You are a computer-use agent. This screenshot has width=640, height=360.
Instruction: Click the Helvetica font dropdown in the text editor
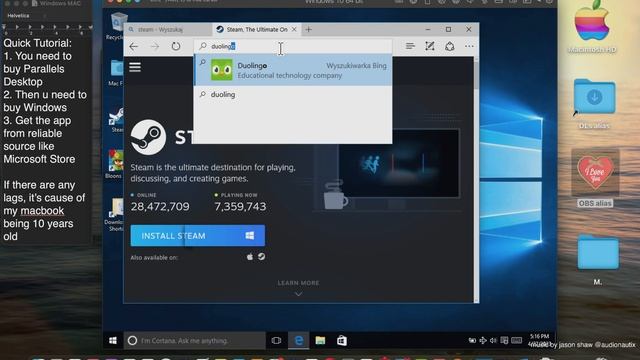26,16
